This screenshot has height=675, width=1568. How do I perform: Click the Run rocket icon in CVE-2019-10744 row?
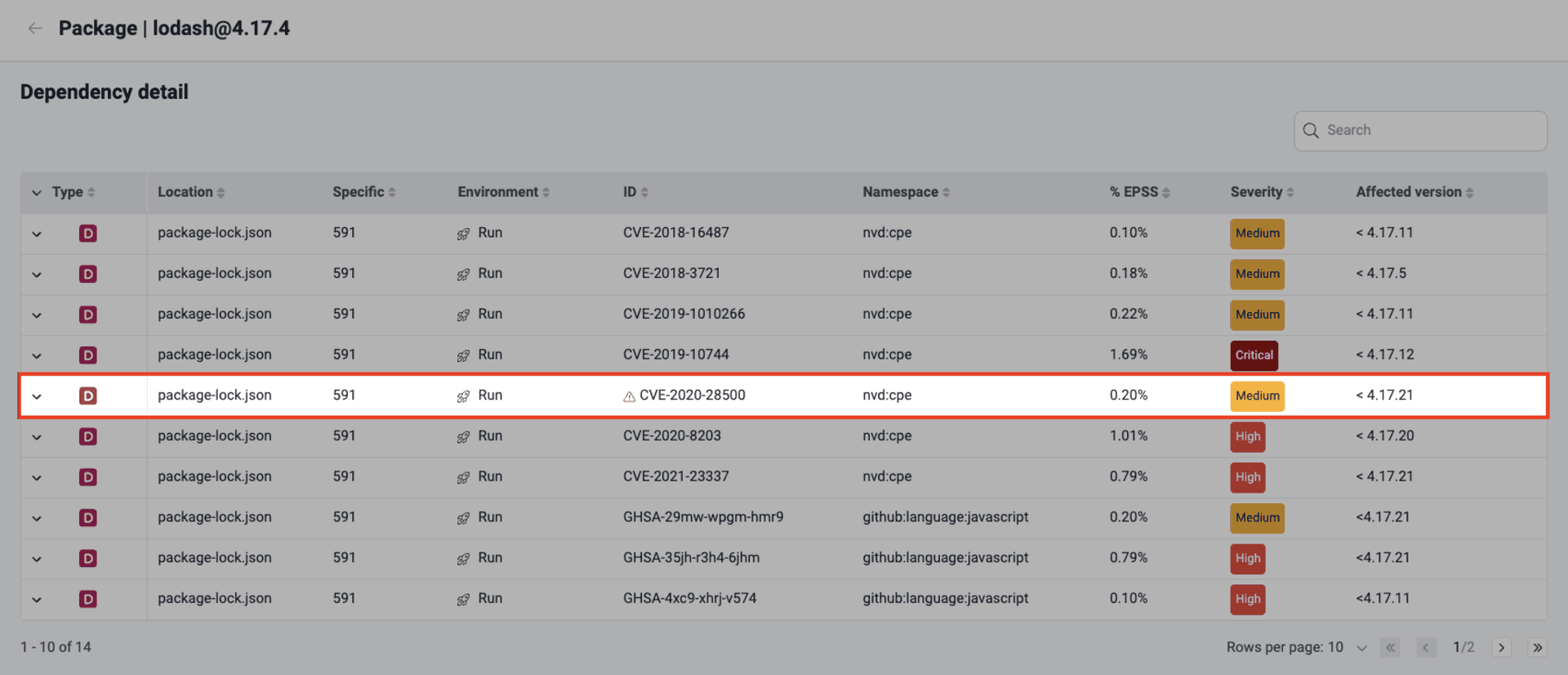(463, 355)
